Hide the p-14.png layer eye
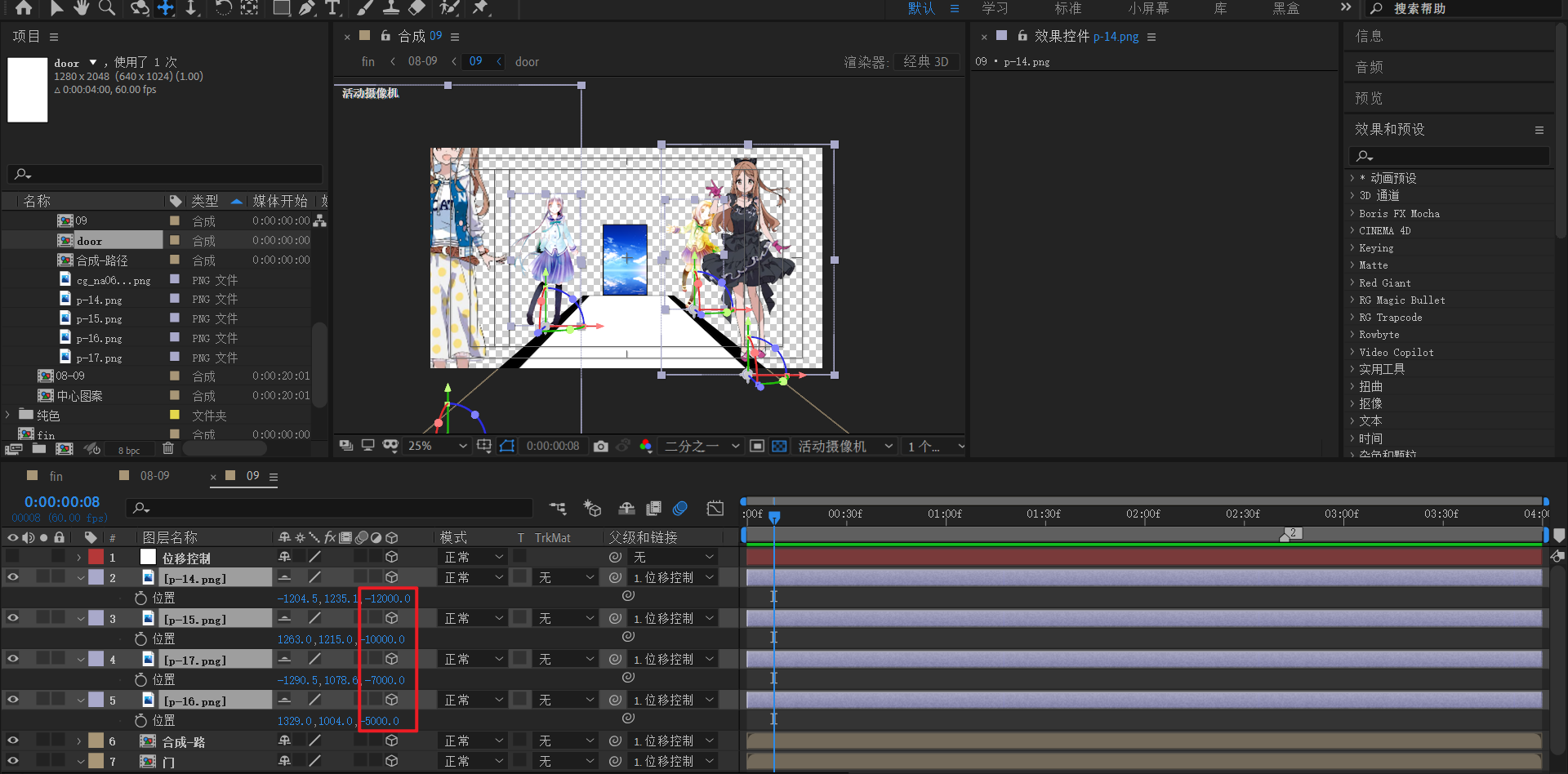This screenshot has height=774, width=1568. (12, 577)
